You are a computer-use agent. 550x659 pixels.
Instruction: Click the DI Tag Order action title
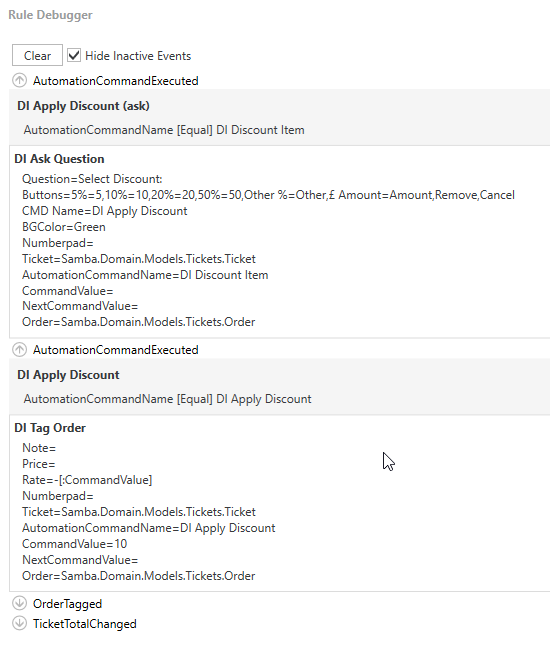pyautogui.click(x=50, y=428)
